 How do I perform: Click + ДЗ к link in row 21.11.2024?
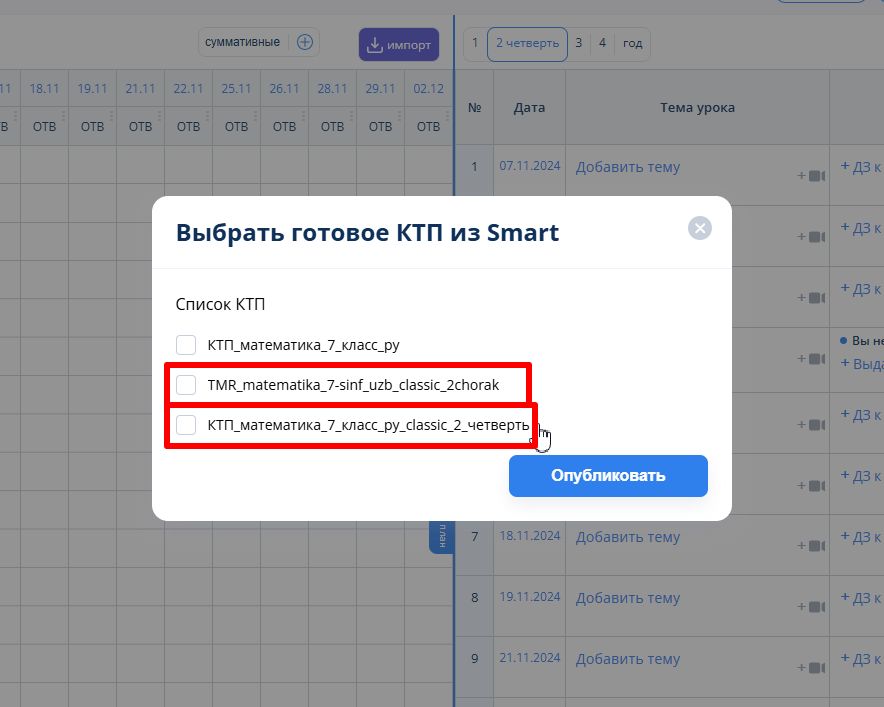(861, 659)
